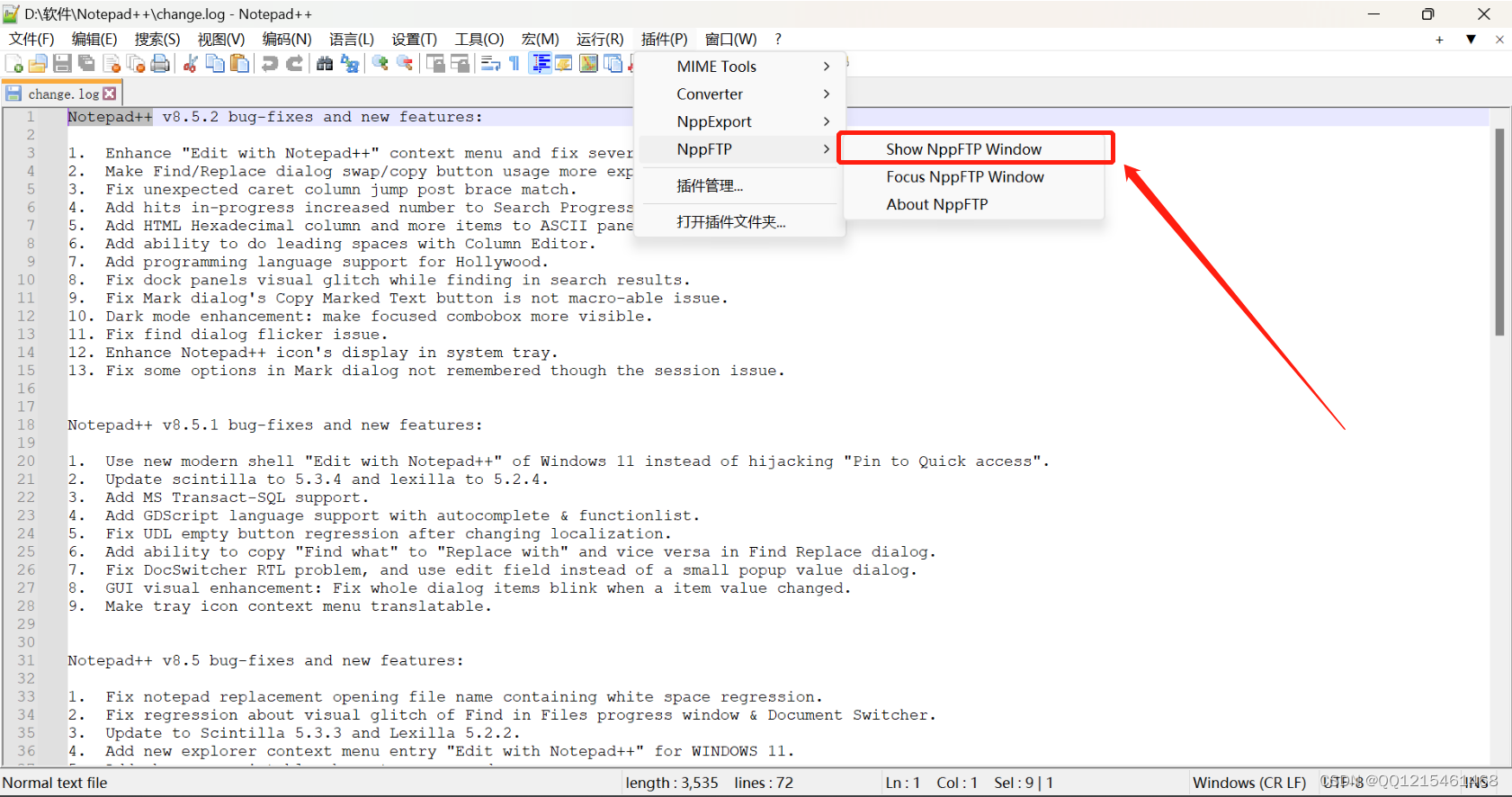Click 'Windows (CR LF)' in status bar
The image size is (1512, 797).
point(1249,783)
